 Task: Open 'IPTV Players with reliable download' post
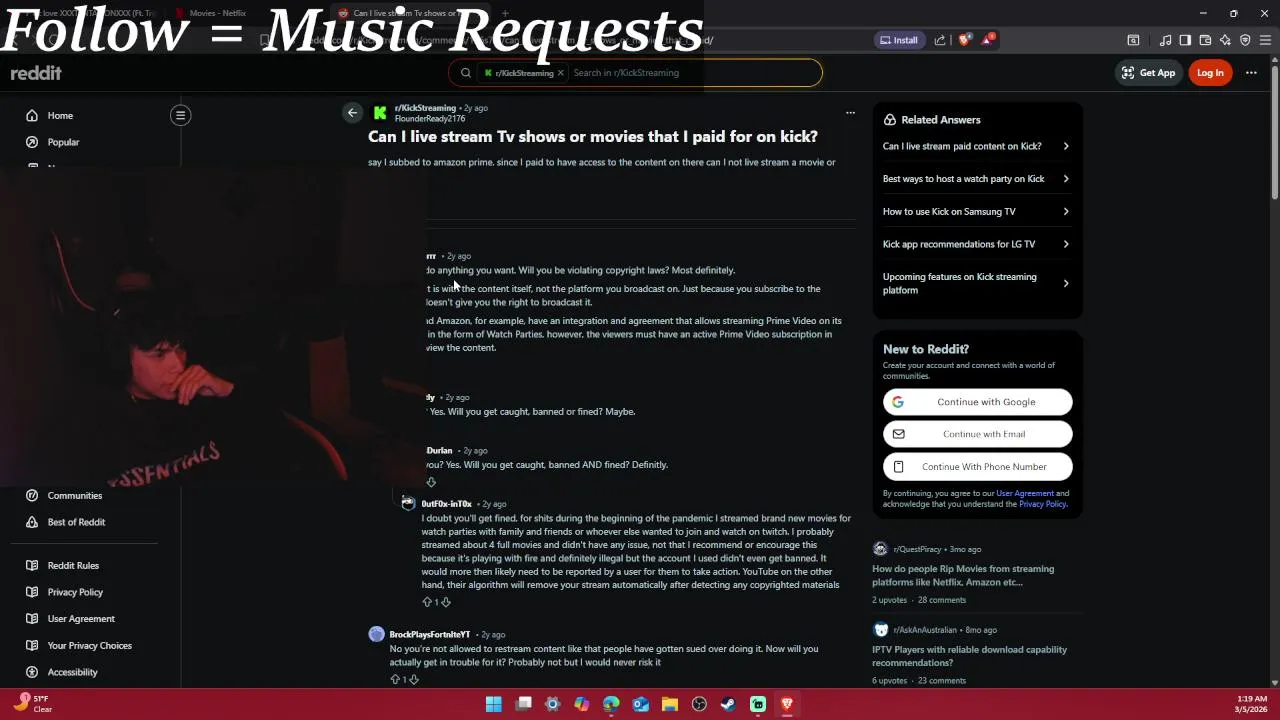(x=969, y=656)
